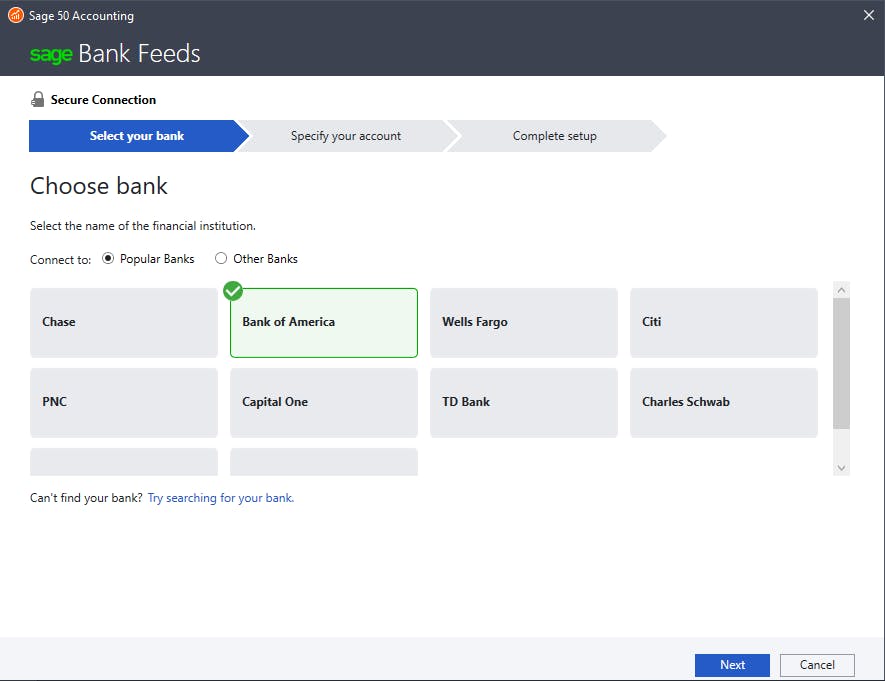Image resolution: width=885 pixels, height=681 pixels.
Task: Click the sage logo in the header
Action: coord(52,54)
